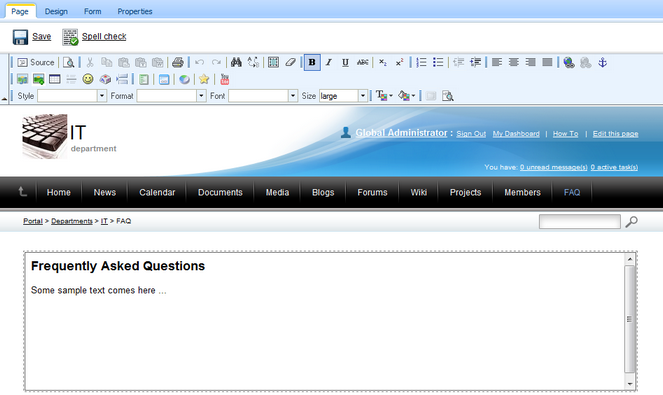Click the Sign Out link
The height and width of the screenshot is (395, 663).
[471, 134]
